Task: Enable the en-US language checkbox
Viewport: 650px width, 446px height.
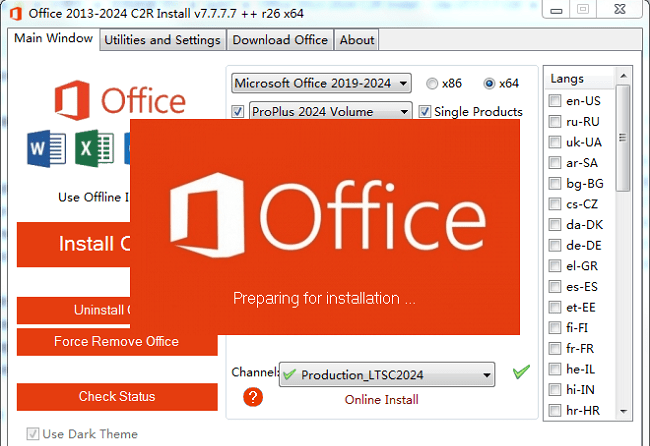Action: point(554,100)
